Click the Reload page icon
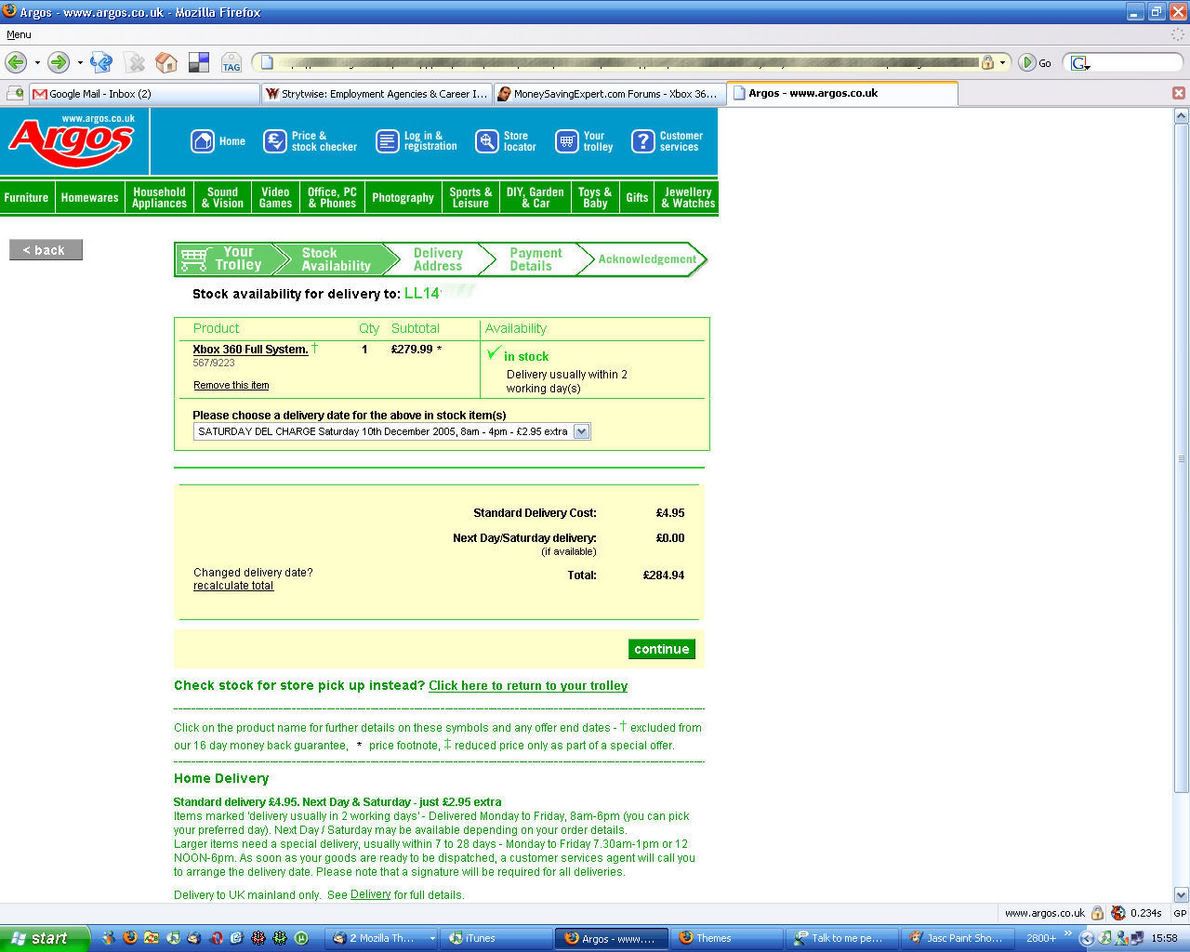This screenshot has height=952, width=1190. point(101,63)
